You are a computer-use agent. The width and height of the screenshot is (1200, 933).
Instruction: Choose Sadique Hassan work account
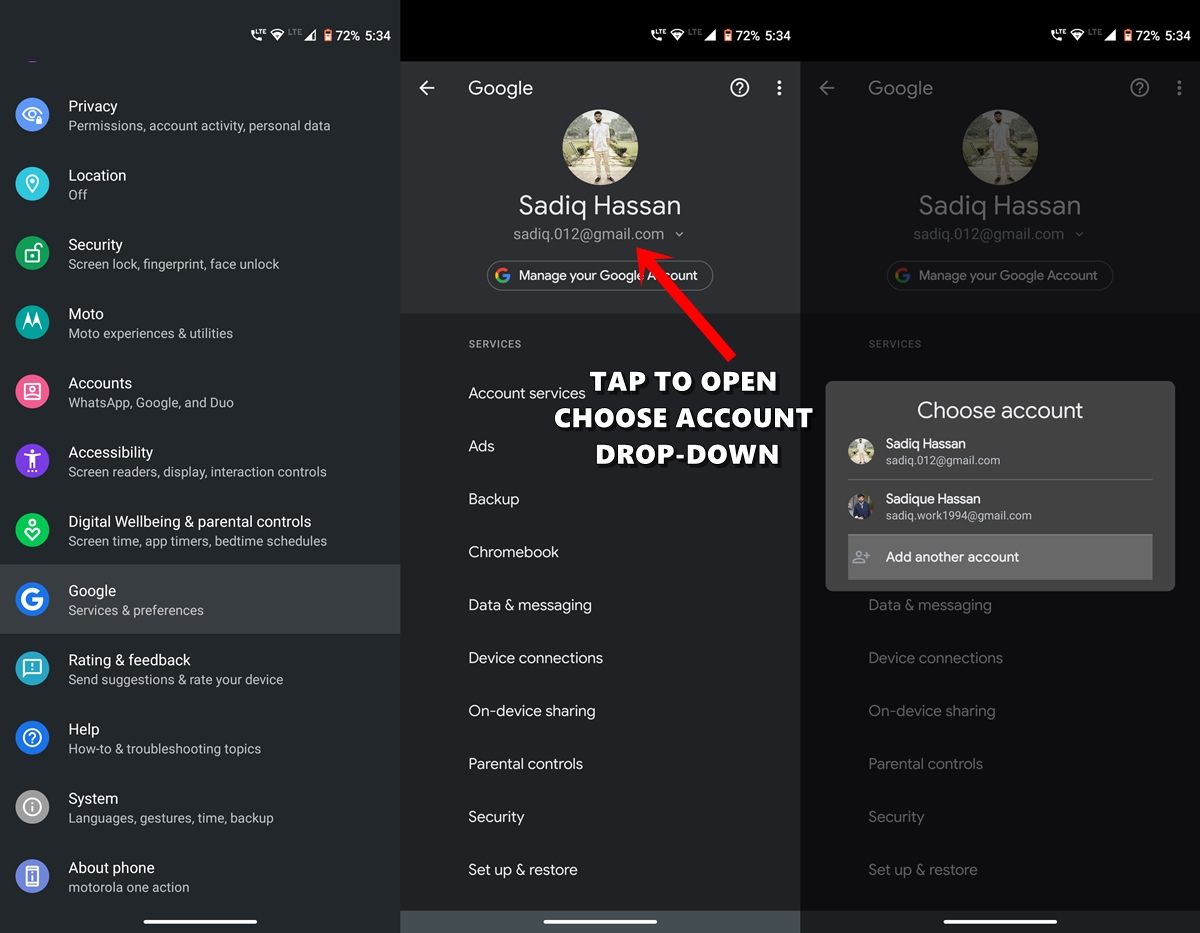coord(1000,507)
